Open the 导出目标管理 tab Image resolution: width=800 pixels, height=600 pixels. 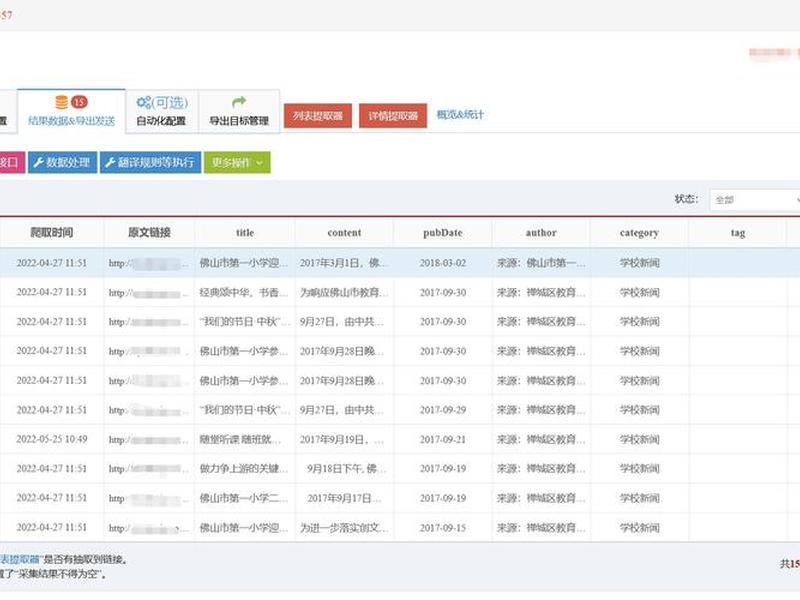[239, 111]
